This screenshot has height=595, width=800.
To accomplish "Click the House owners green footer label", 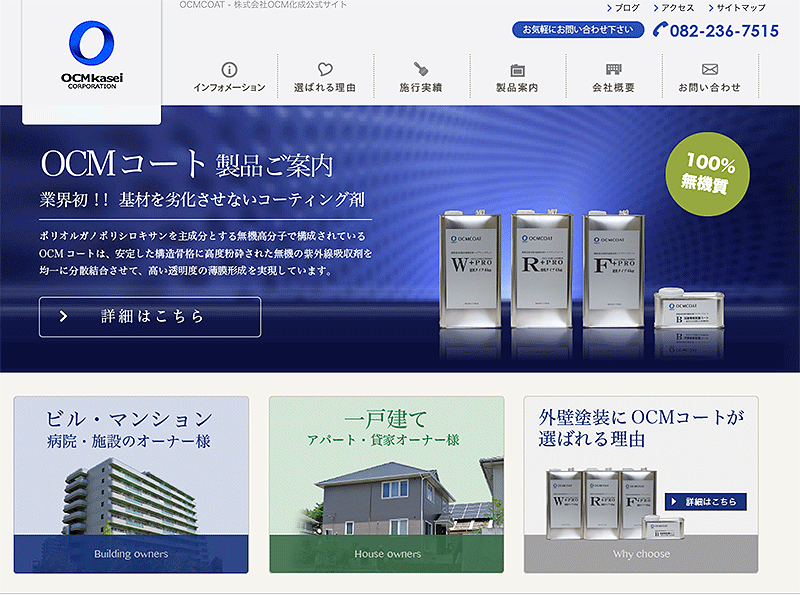I will click(x=387, y=554).
